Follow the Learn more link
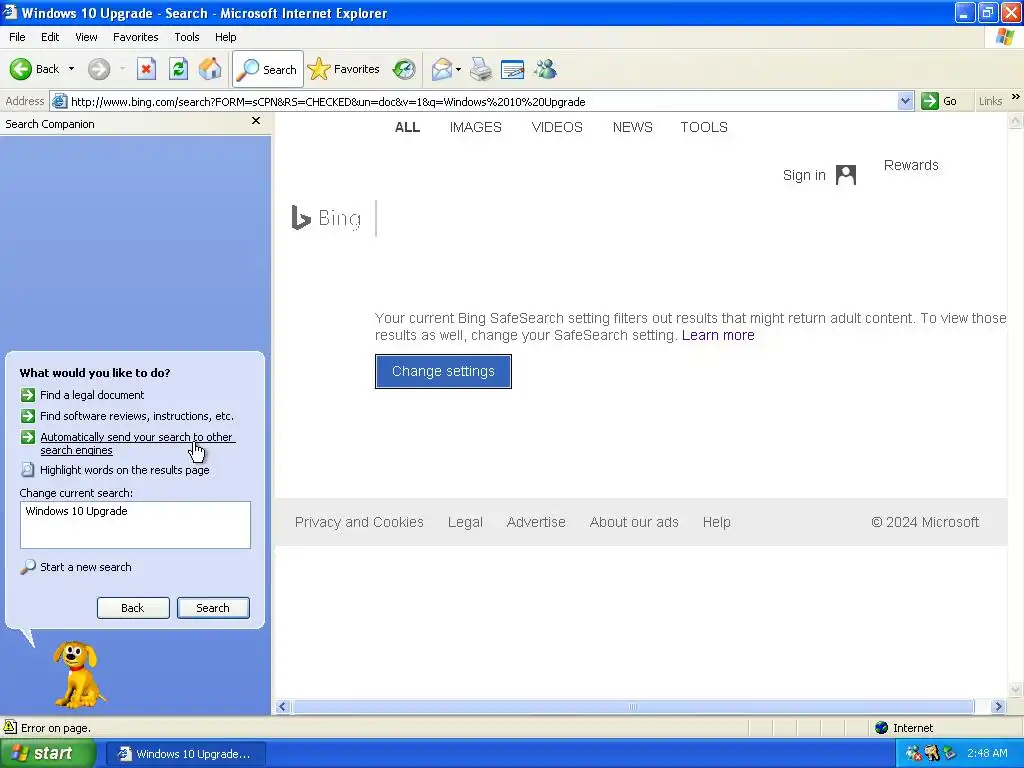The height and width of the screenshot is (768, 1024). point(718,335)
